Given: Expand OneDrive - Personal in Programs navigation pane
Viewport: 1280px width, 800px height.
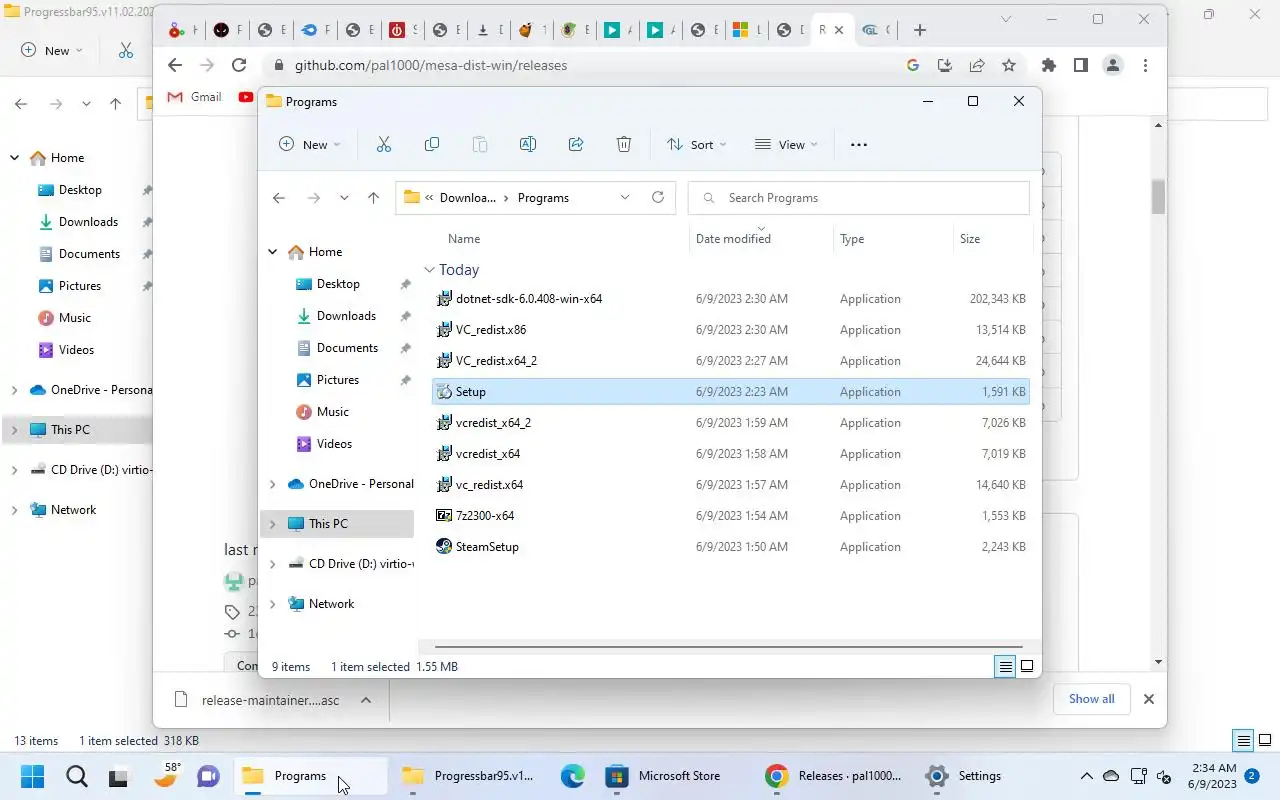Looking at the screenshot, I should click(272, 484).
